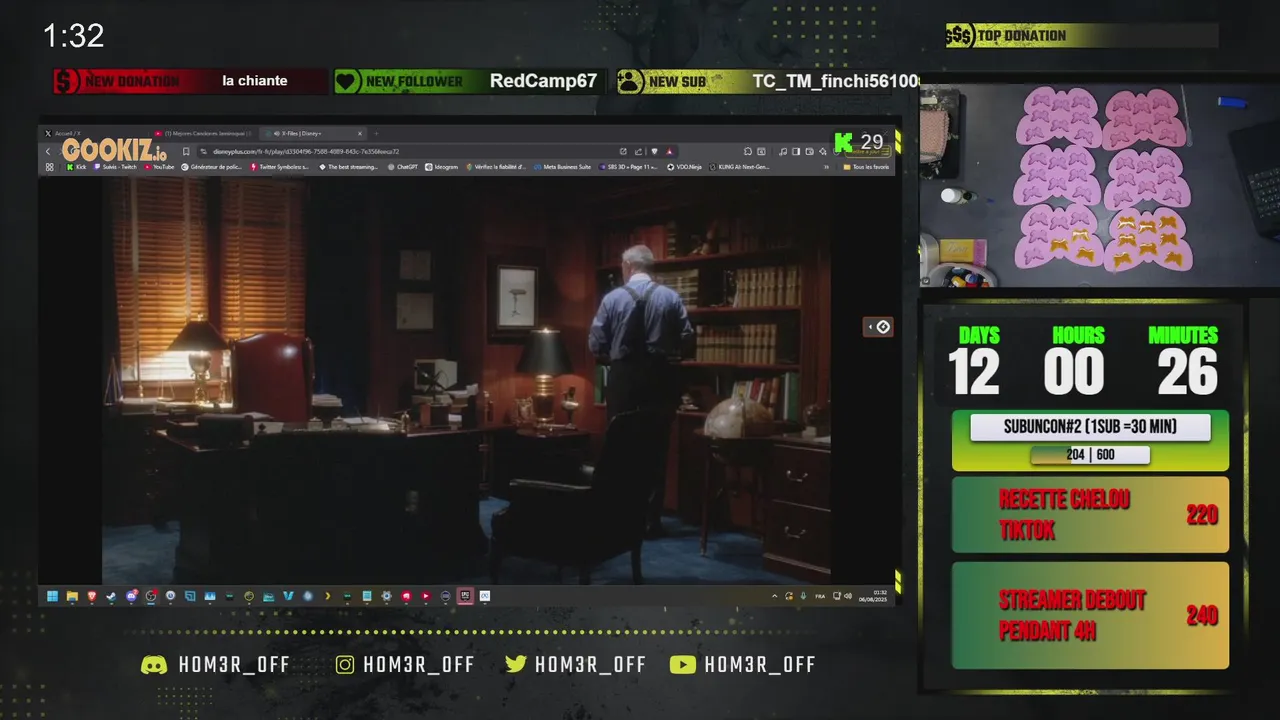Open The best streaming... bookmark
Viewport: 1280px width, 720px height.
(348, 167)
